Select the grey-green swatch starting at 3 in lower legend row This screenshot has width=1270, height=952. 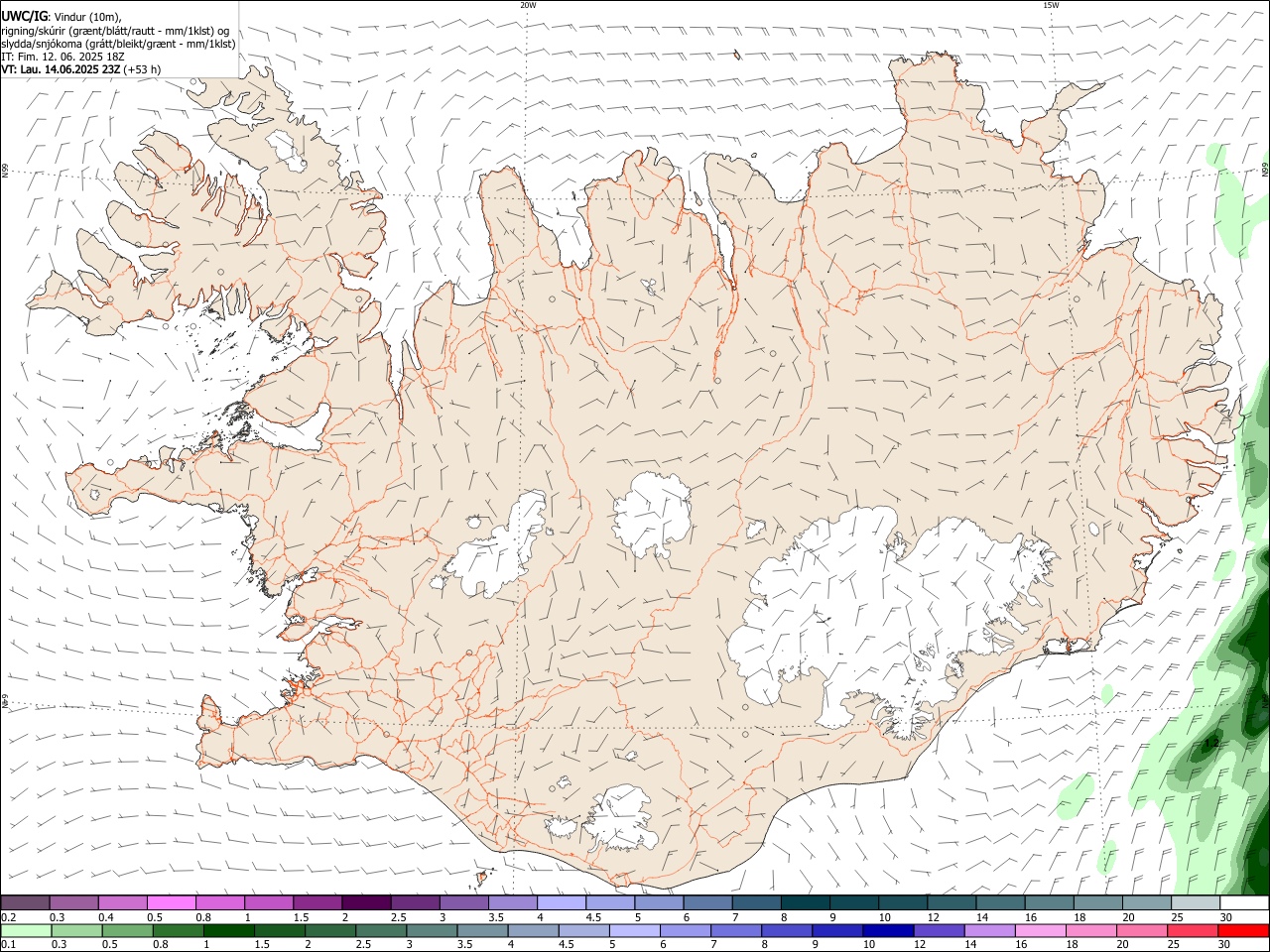tap(432, 930)
